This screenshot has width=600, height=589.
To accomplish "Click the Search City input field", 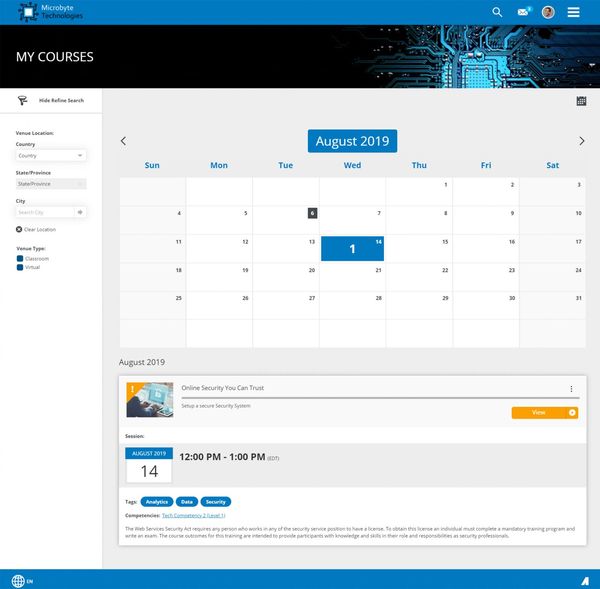I will point(45,212).
